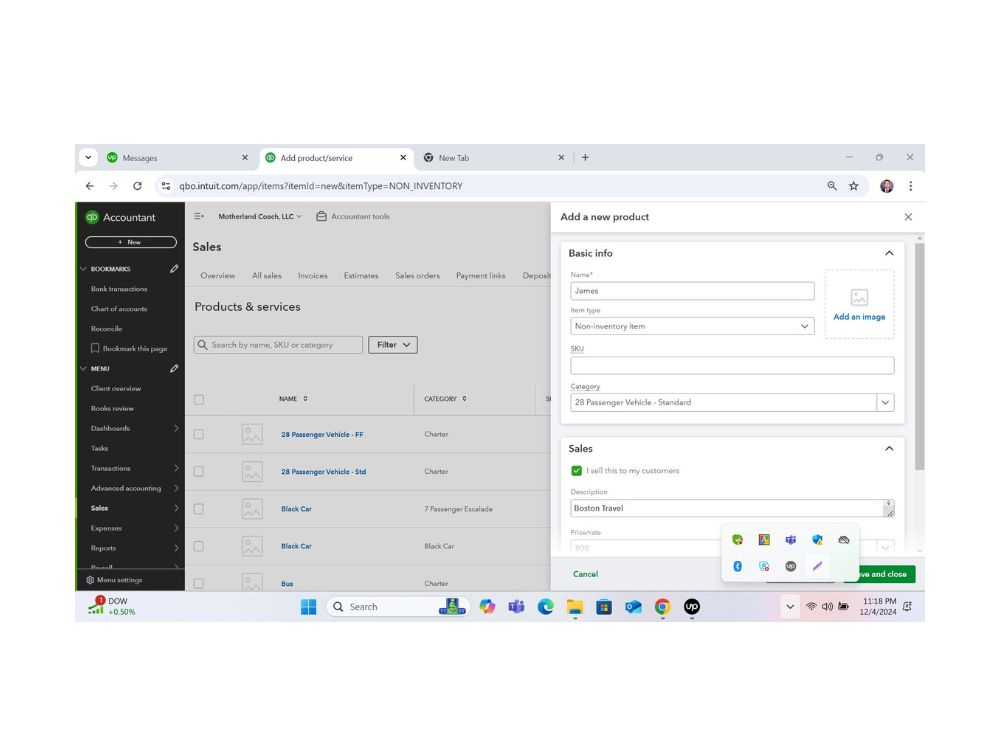
Task: Click the Name input field
Action: pyautogui.click(x=692, y=291)
